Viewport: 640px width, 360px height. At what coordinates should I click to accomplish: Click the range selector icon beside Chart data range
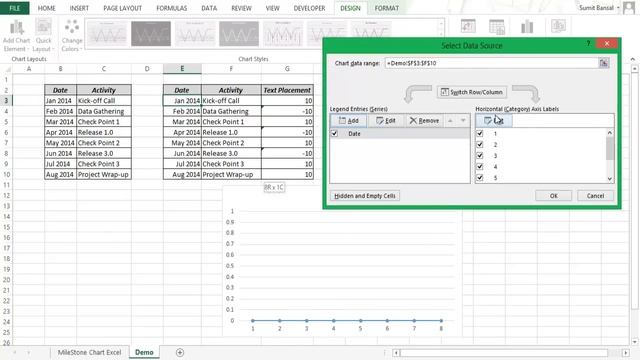click(604, 63)
